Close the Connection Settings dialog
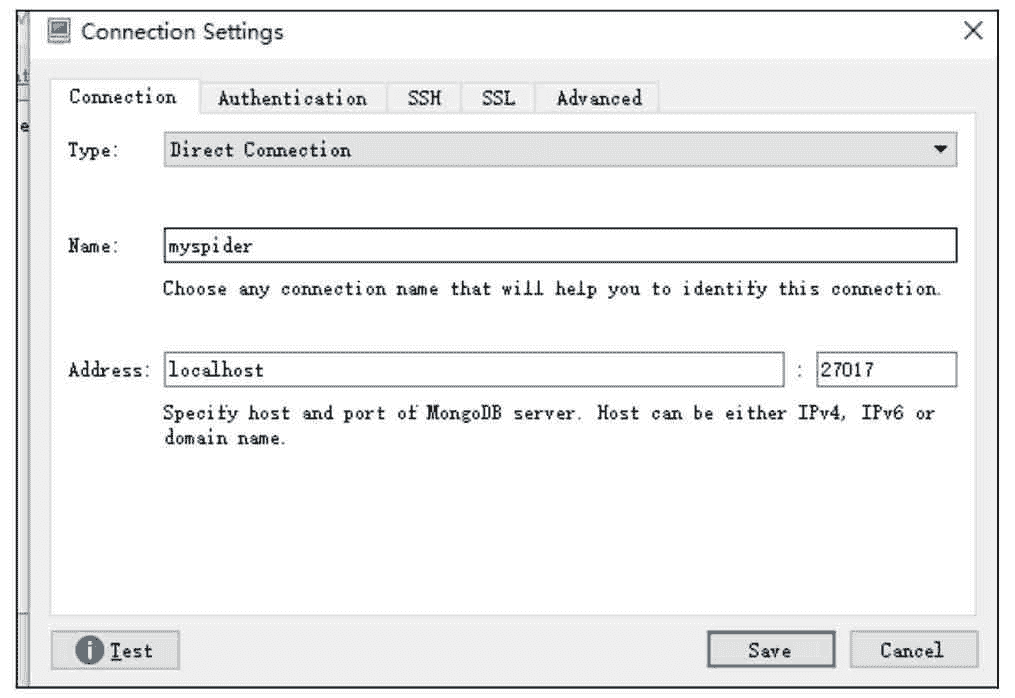Viewport: 1015px width, 698px height. click(972, 31)
